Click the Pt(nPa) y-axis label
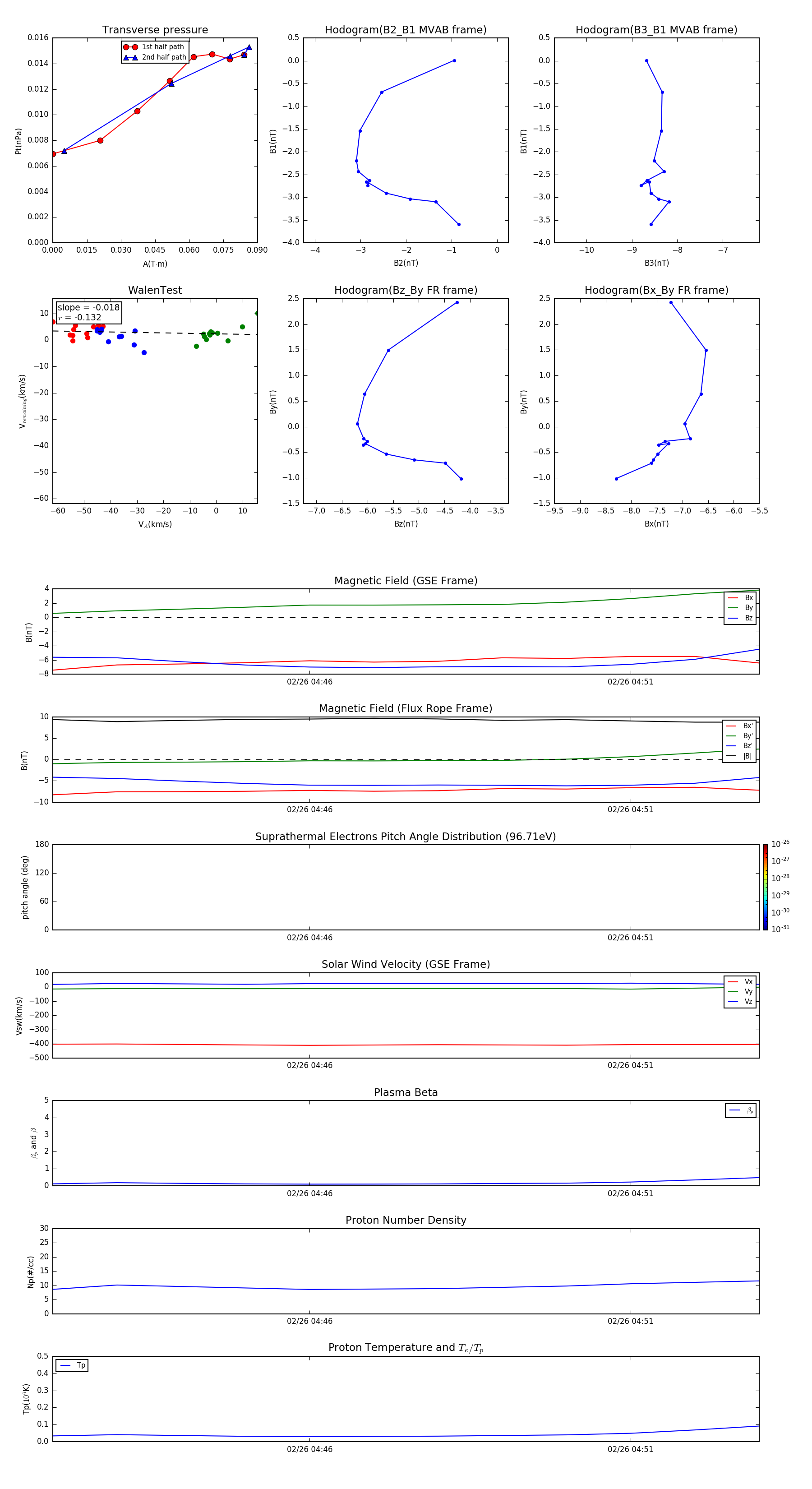Viewport: 812px width, 1489px height. click(18, 141)
